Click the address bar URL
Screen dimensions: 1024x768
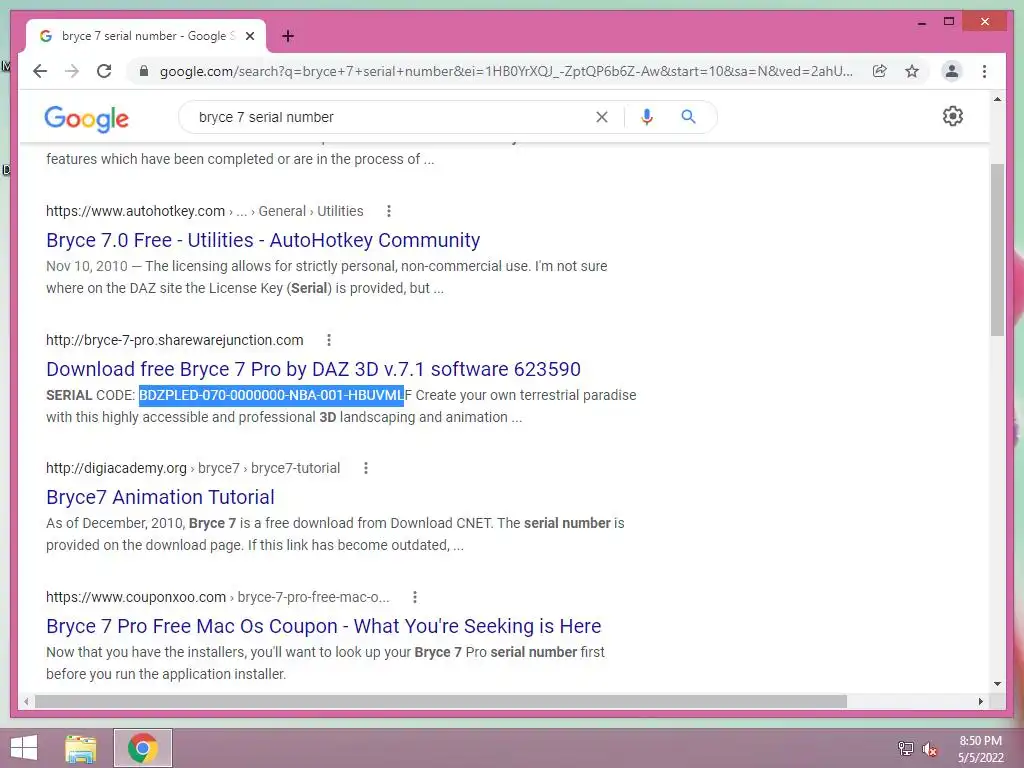tap(506, 71)
